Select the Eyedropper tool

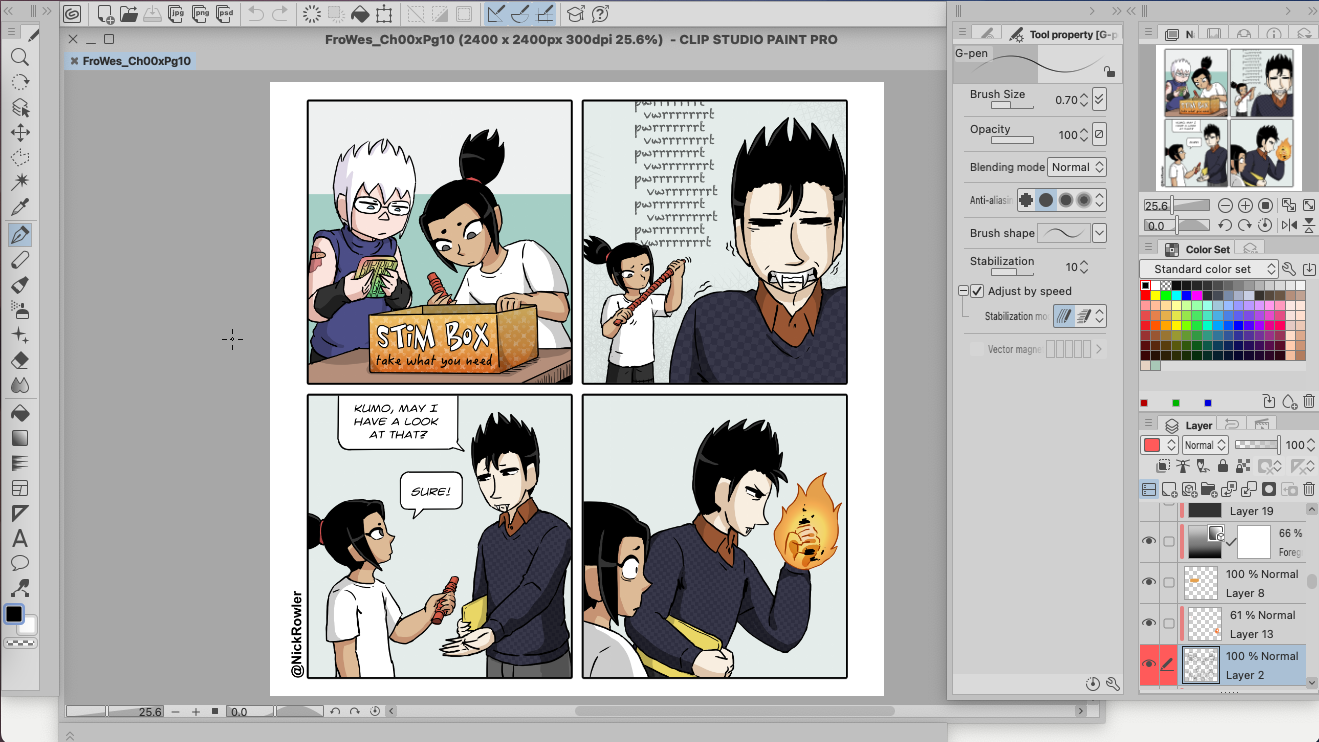tap(20, 208)
